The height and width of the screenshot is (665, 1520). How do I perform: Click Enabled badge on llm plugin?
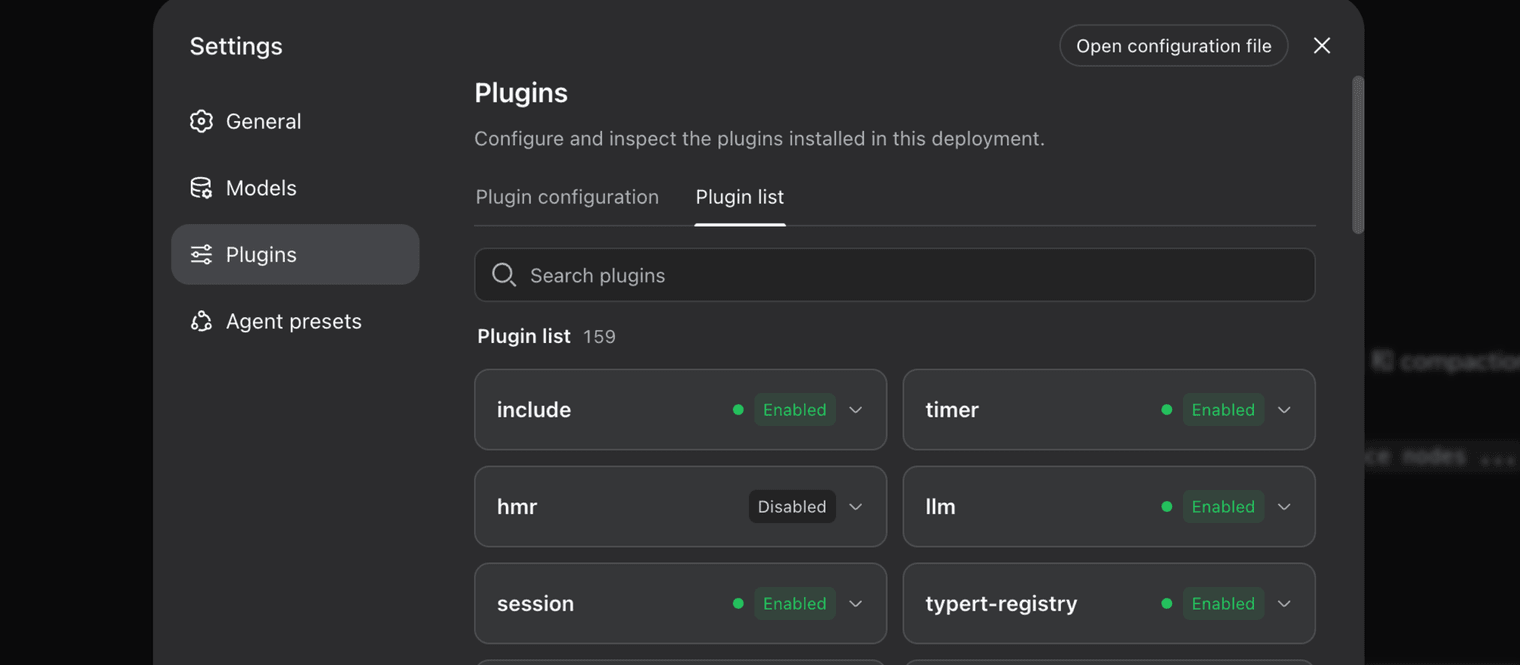coord(1223,507)
